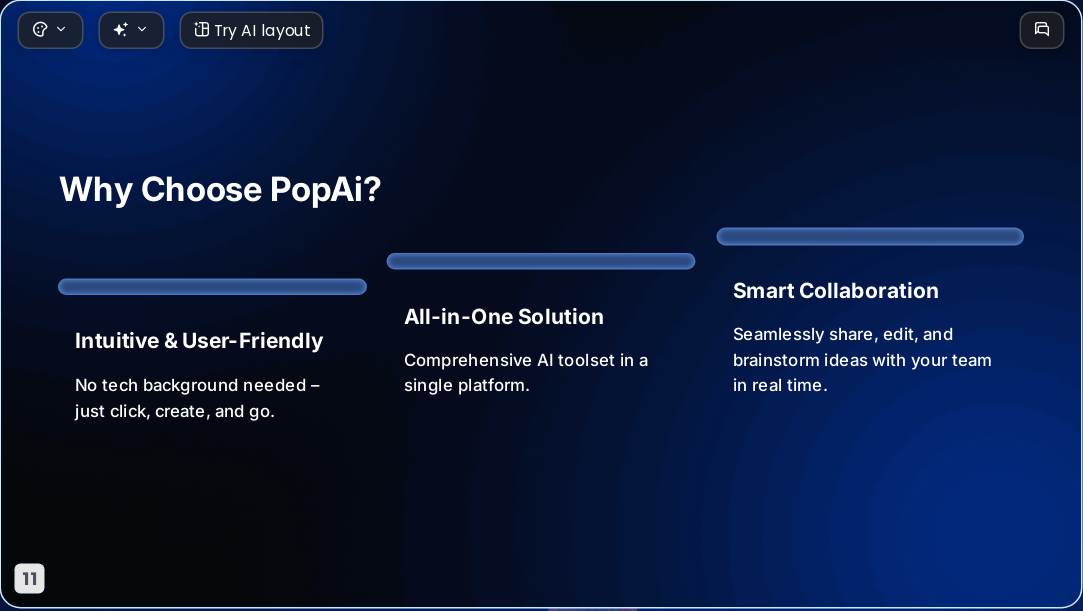Select the blue bar above Intuitive & User-Friendly
This screenshot has width=1083, height=611.
(213, 287)
